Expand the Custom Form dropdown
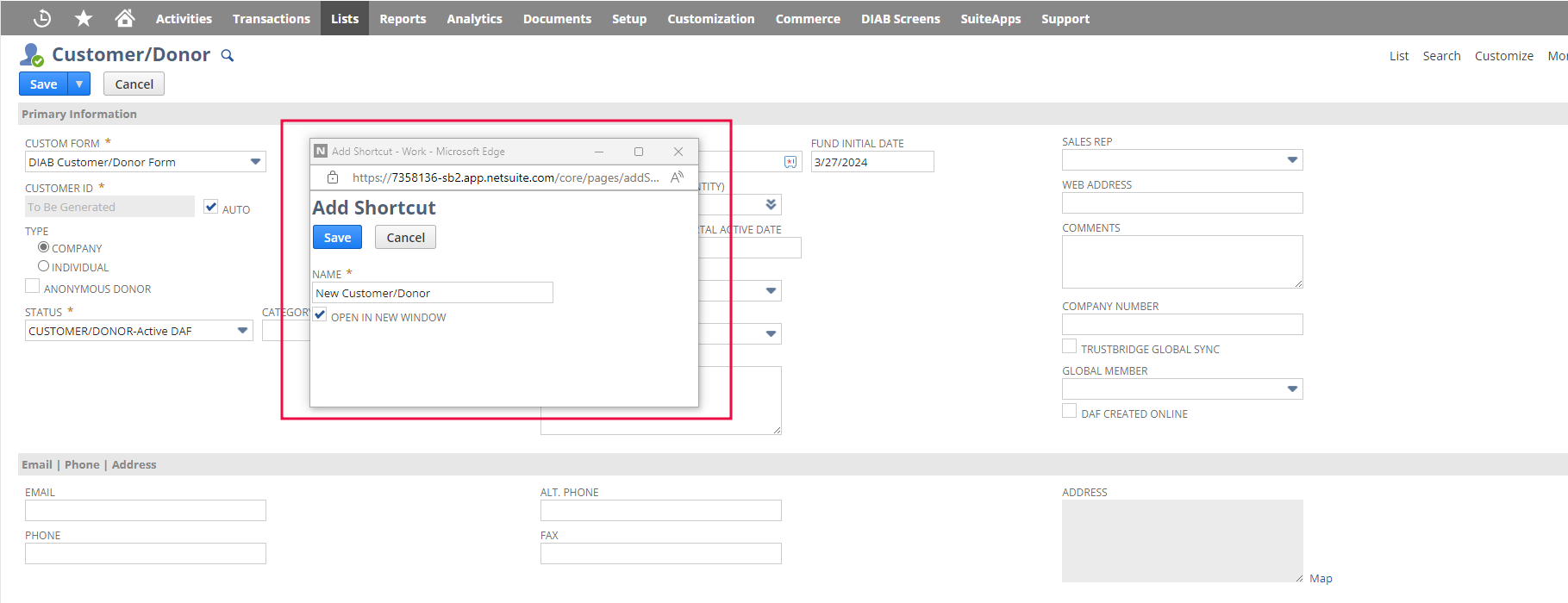The width and height of the screenshot is (1568, 603). (x=255, y=162)
